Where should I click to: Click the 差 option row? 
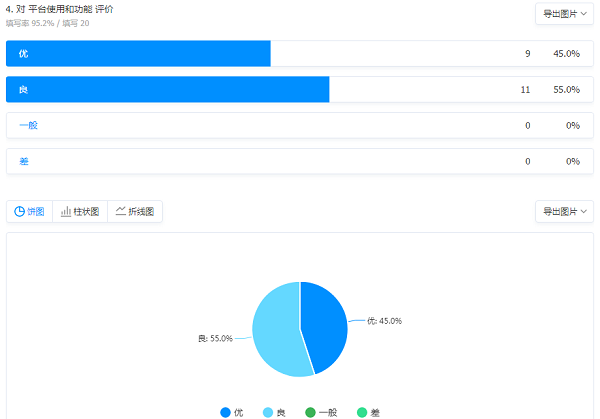[x=300, y=162]
